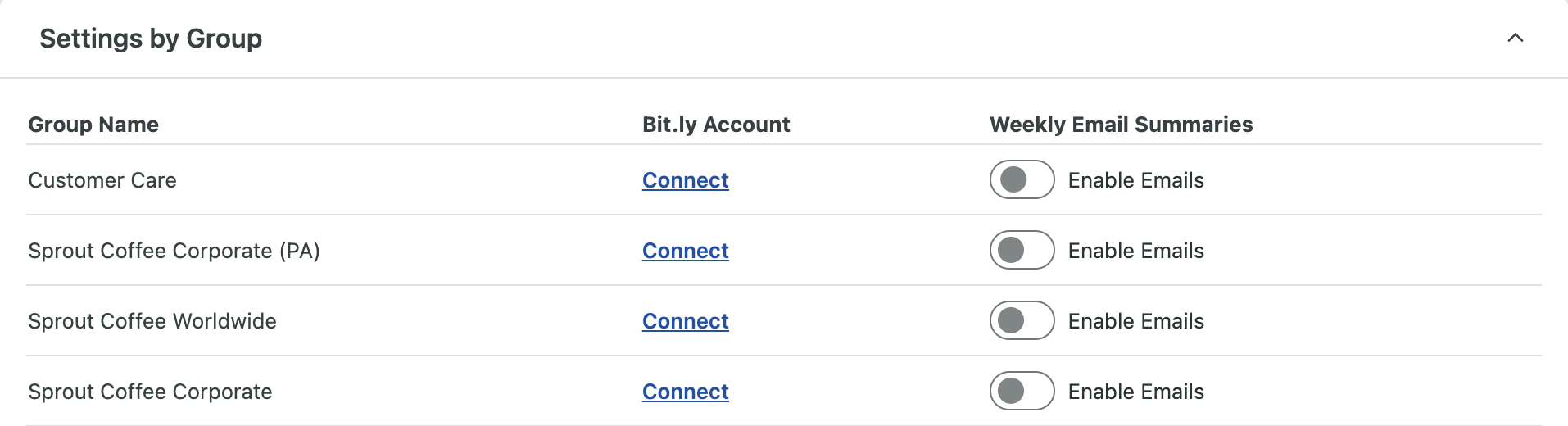Image resolution: width=1568 pixels, height=426 pixels.
Task: Enable weekly emails for Customer Care
Action: pyautogui.click(x=1022, y=180)
